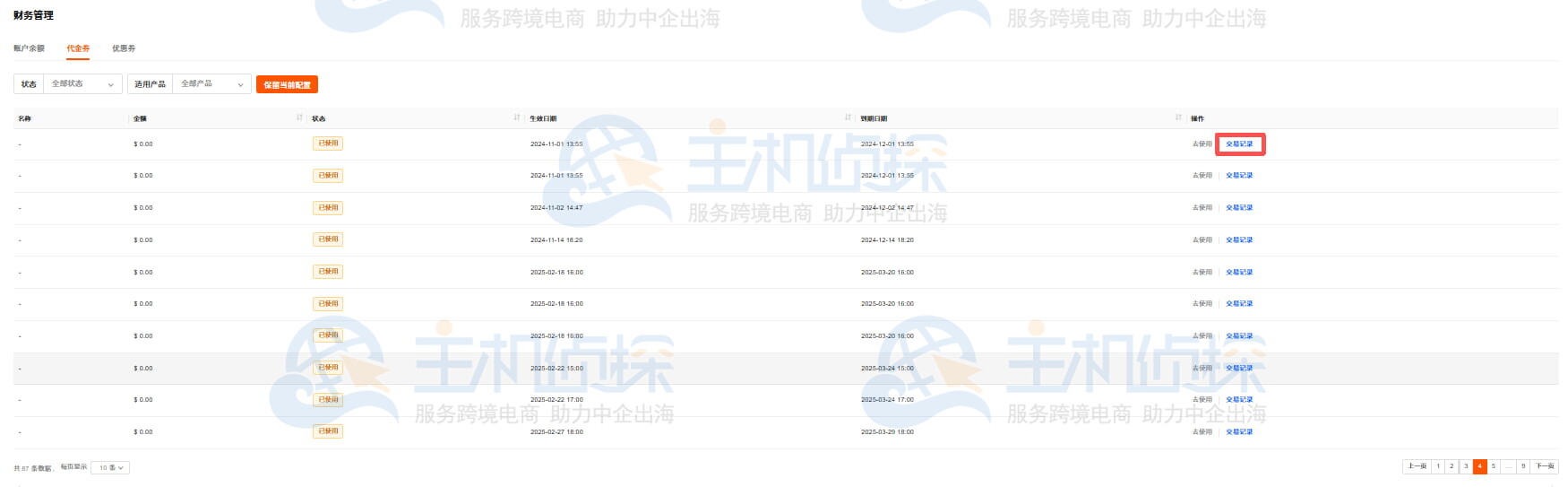Click 去使用 in the 2025-02-27 18:00 row
Image resolution: width=1568 pixels, height=487 pixels.
point(1202,432)
